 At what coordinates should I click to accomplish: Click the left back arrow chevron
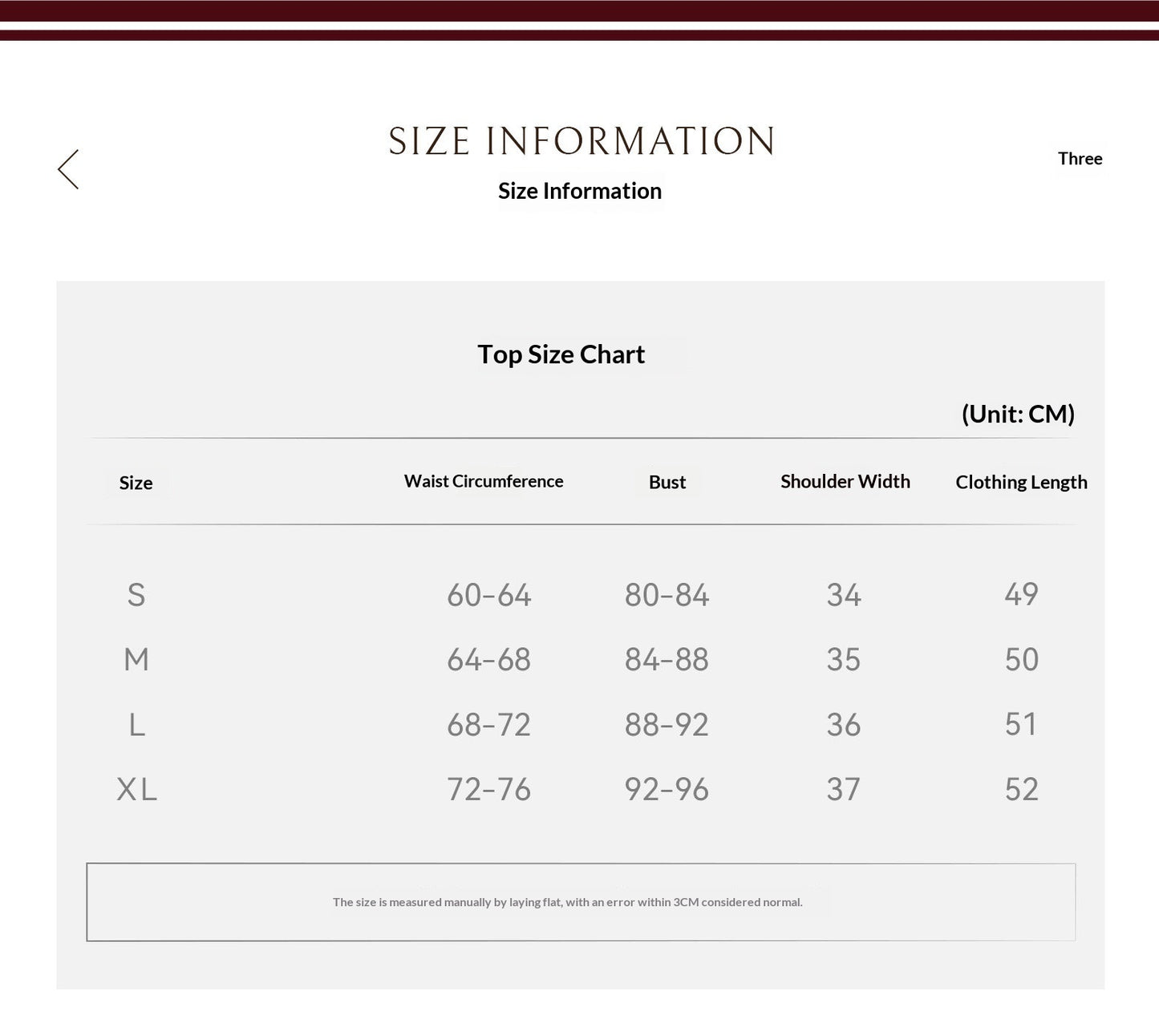[68, 169]
